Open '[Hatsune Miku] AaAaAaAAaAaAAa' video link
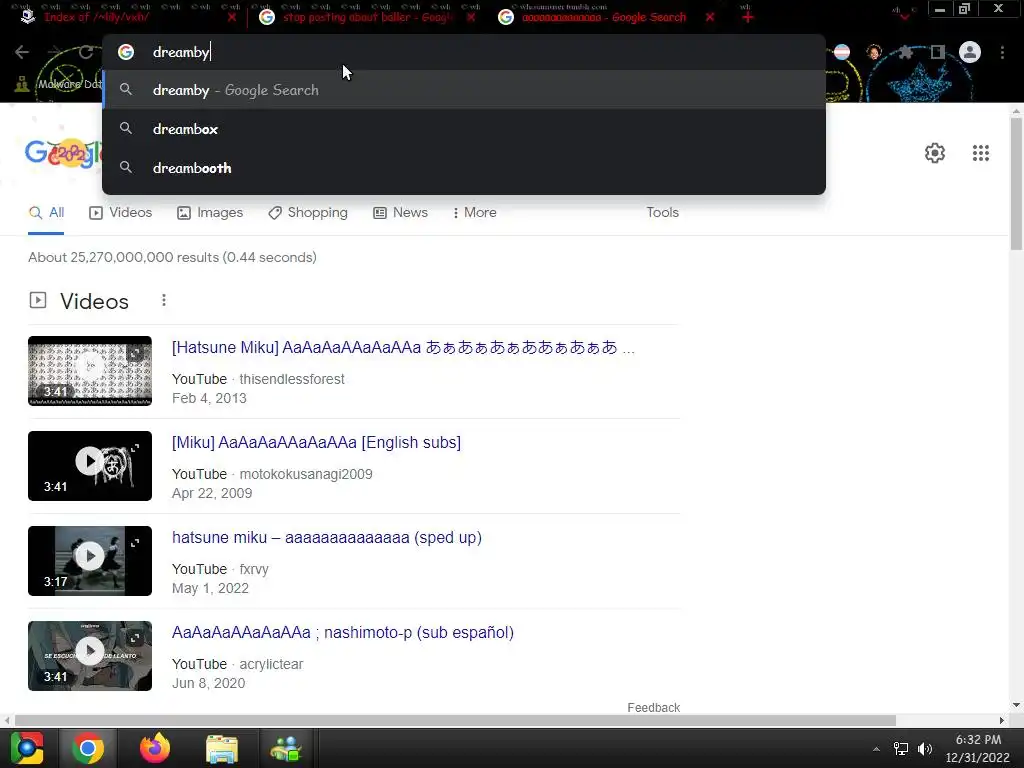The image size is (1024, 768). point(403,347)
